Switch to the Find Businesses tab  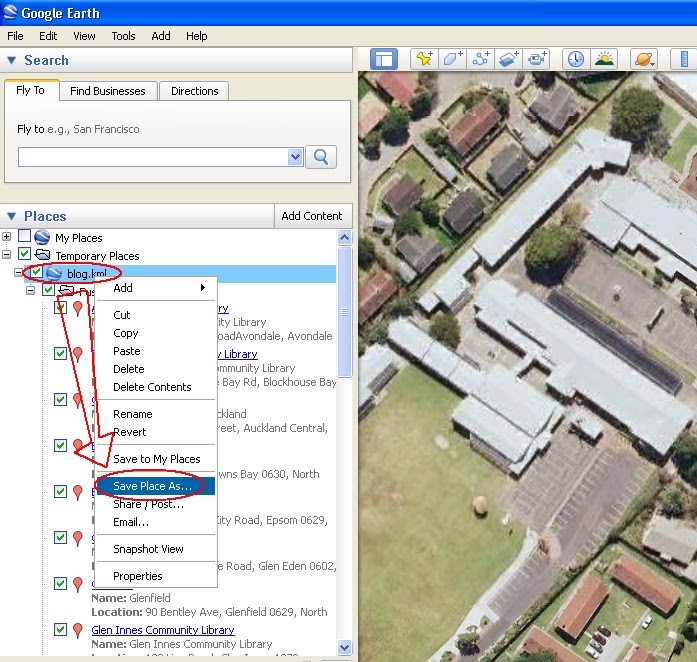point(108,91)
